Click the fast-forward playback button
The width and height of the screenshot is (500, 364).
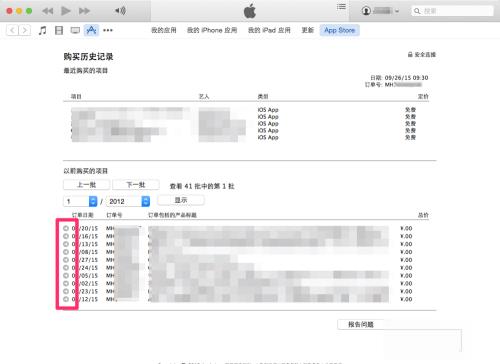pos(84,11)
